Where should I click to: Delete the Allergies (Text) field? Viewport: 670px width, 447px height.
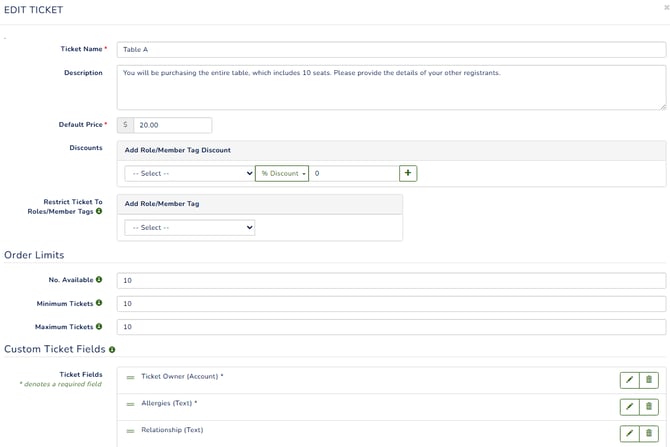pos(649,407)
